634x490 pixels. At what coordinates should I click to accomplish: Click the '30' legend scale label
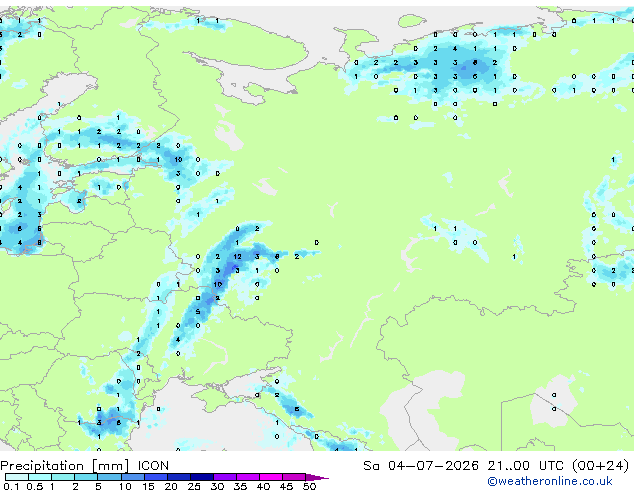tap(217, 486)
